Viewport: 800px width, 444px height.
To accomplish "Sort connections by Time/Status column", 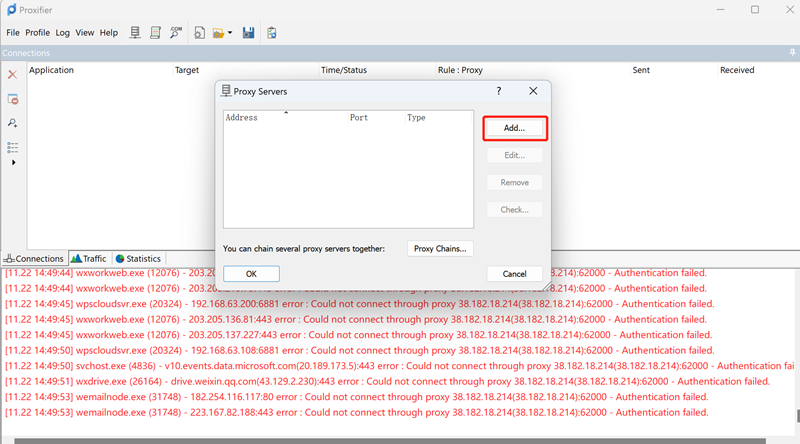I will [x=378, y=70].
